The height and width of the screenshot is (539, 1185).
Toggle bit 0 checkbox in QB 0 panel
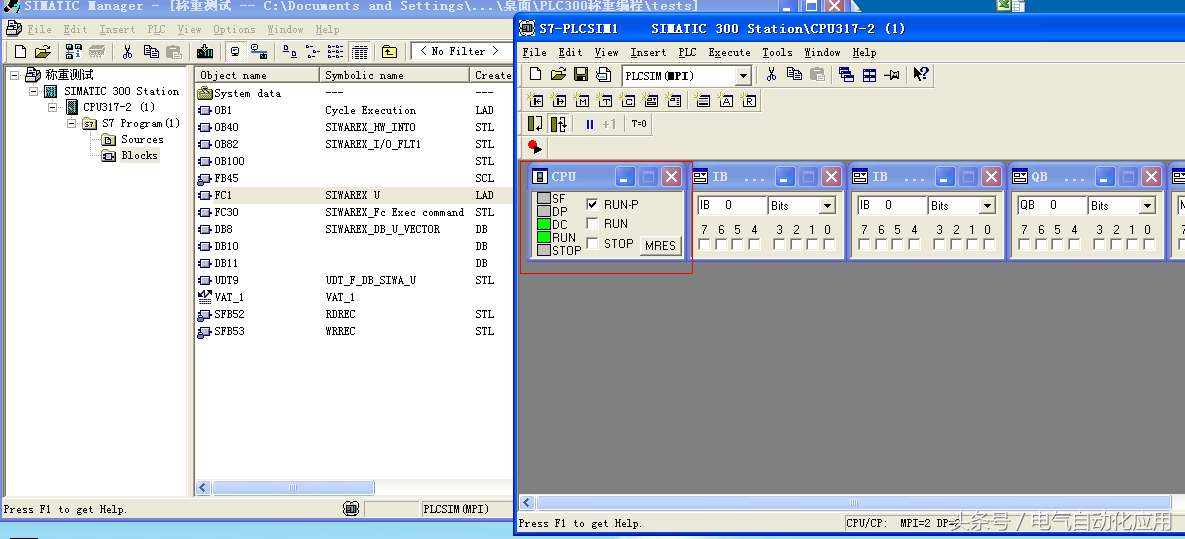[1148, 244]
